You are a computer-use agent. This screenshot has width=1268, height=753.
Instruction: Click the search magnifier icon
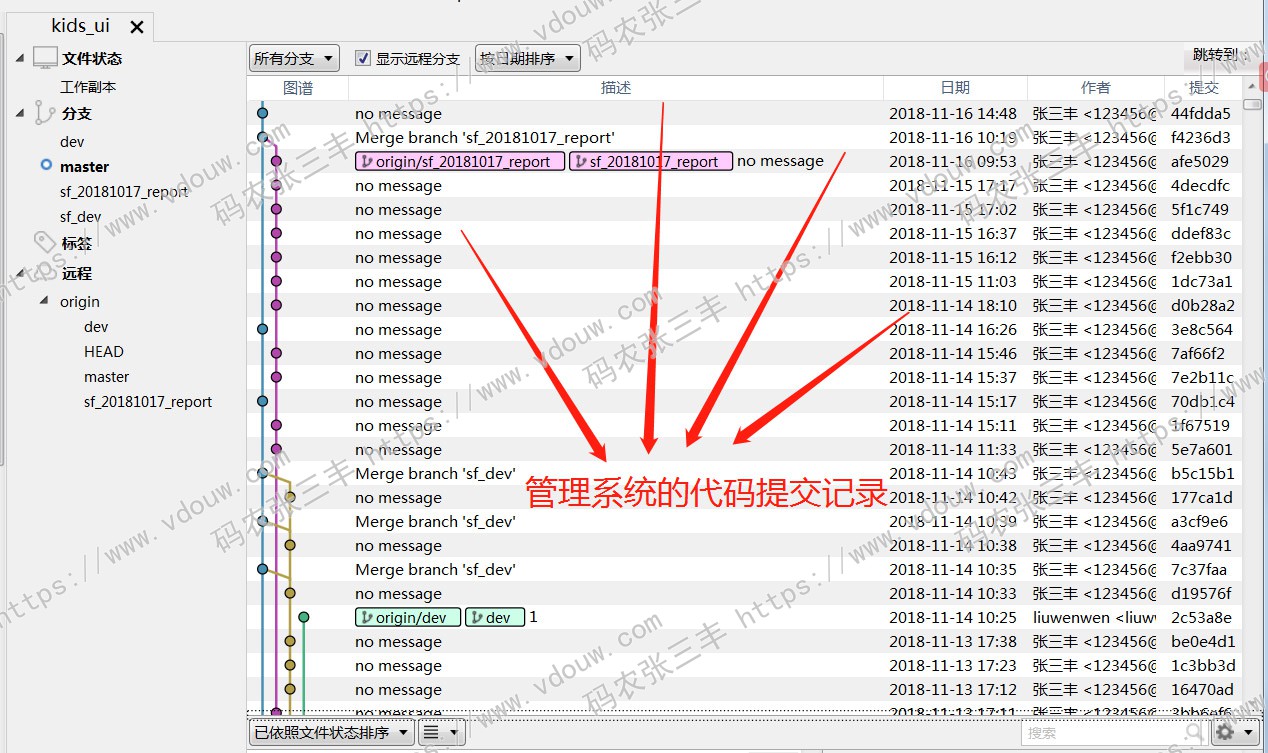coord(1192,733)
